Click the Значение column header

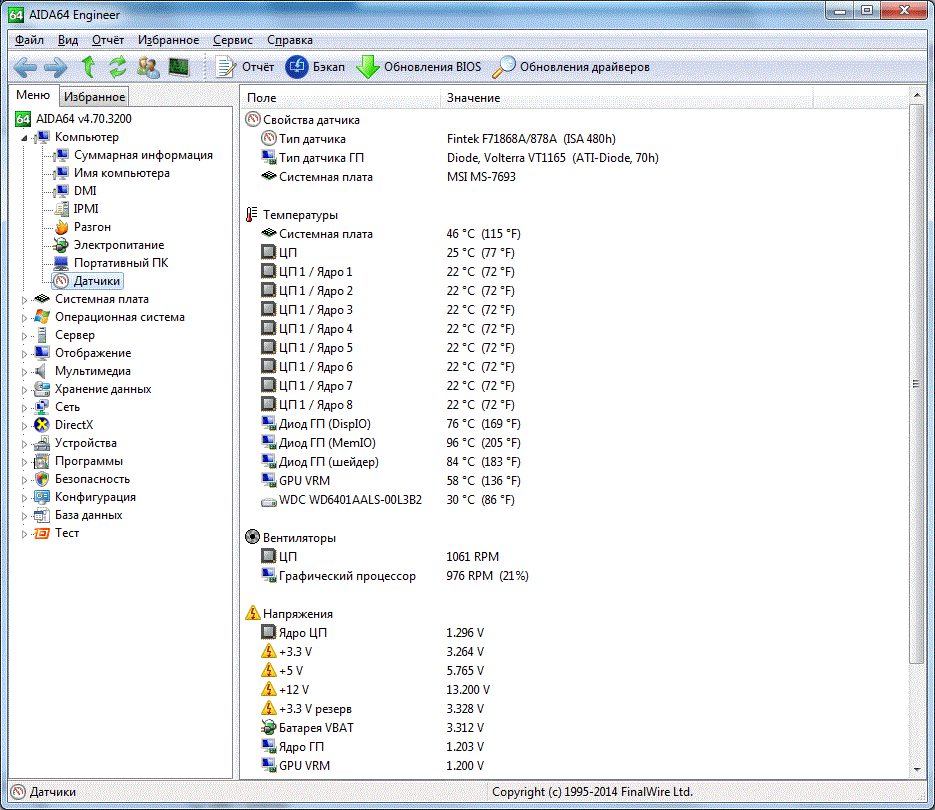[626, 98]
